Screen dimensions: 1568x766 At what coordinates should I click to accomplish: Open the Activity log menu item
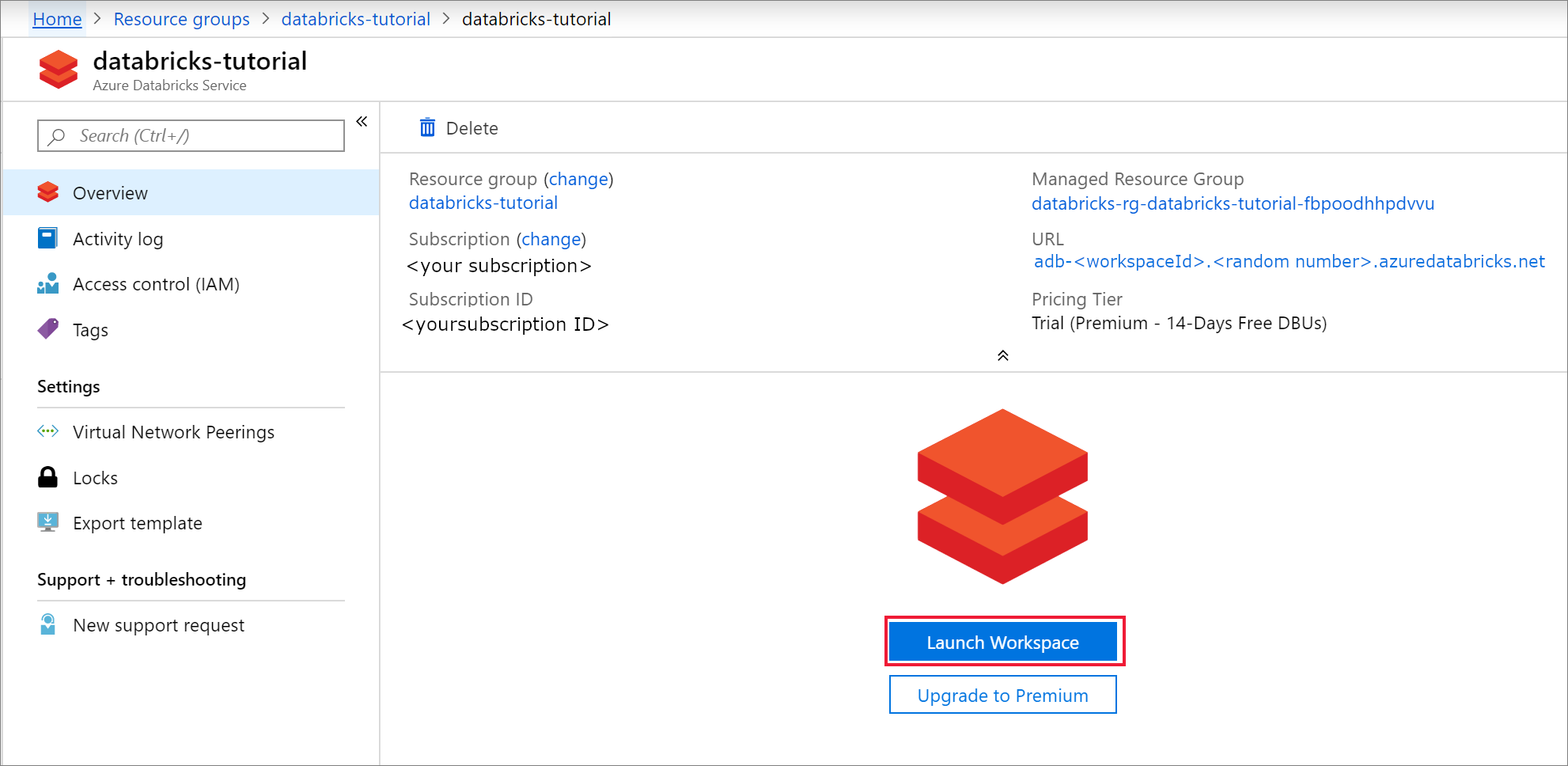118,239
